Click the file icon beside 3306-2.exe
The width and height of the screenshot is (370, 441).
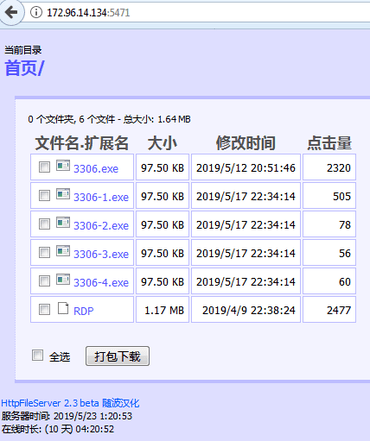[x=63, y=222]
